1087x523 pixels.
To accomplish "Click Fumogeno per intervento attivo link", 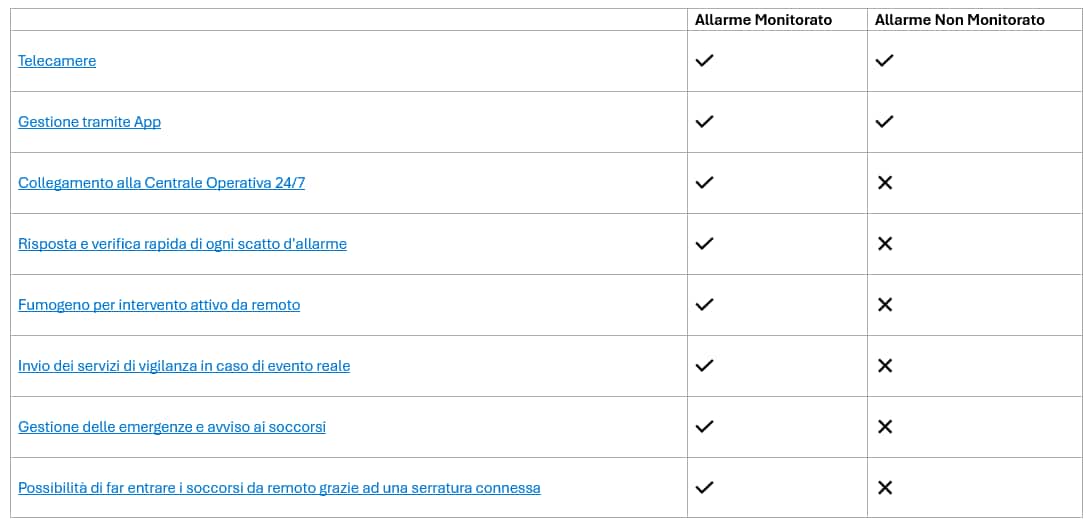I will click(159, 305).
